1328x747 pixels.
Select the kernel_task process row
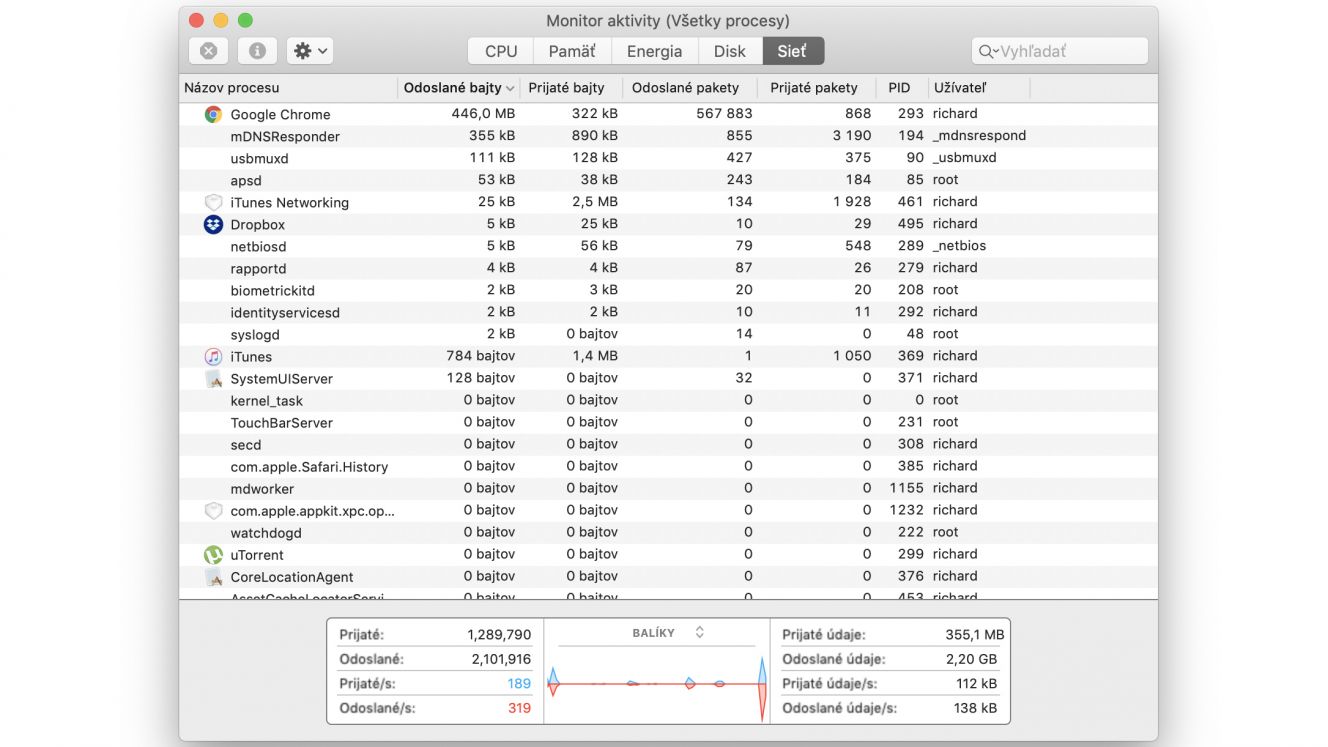pyautogui.click(x=668, y=400)
